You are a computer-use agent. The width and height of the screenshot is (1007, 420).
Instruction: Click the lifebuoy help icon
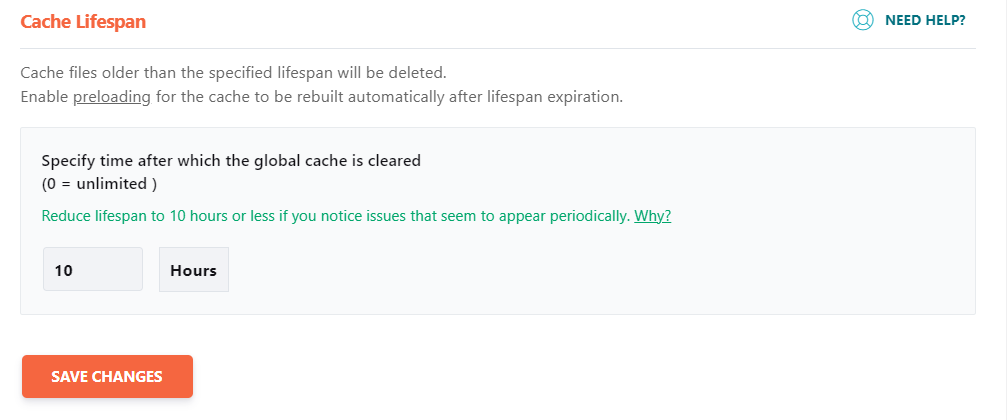pos(863,20)
